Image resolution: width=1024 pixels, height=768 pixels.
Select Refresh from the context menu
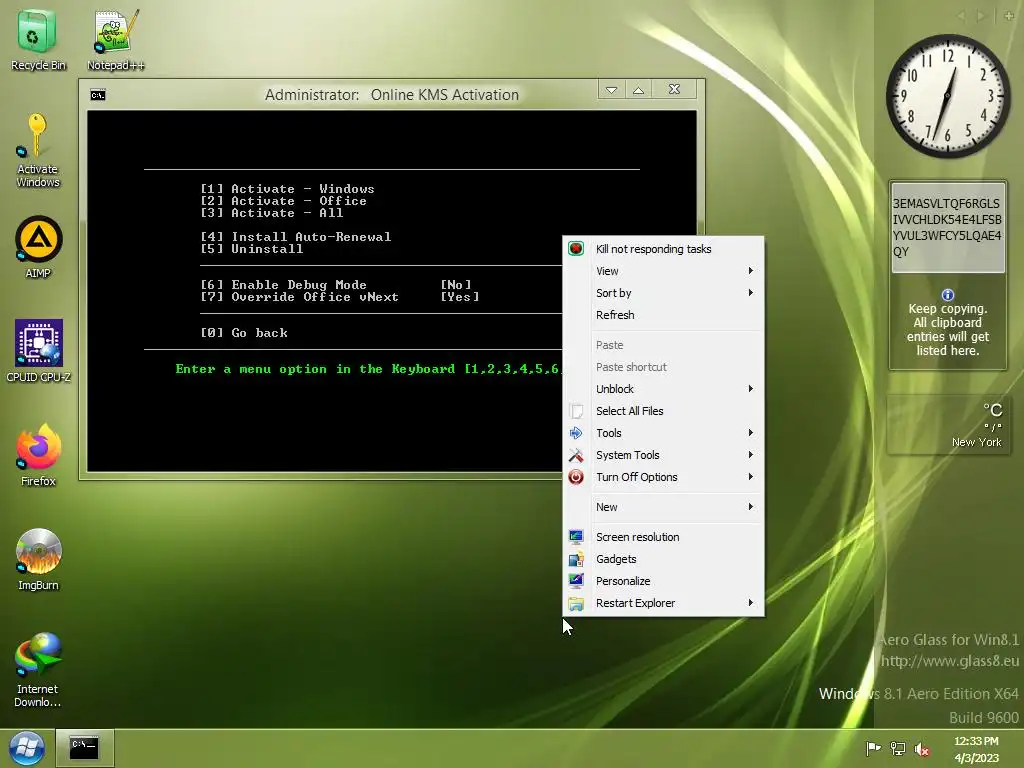663,315
